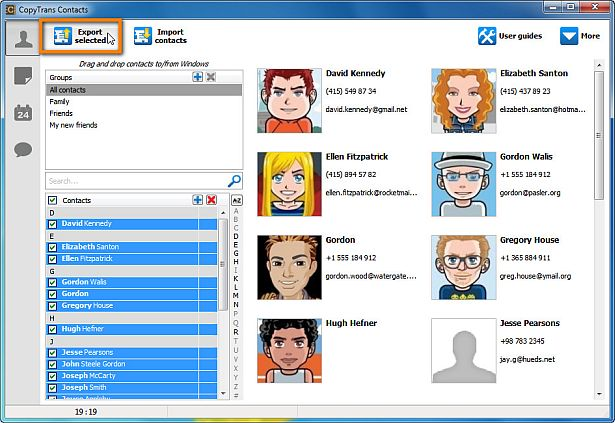Image resolution: width=615 pixels, height=423 pixels.
Task: Open the Notes section in sidebar
Action: (22, 76)
